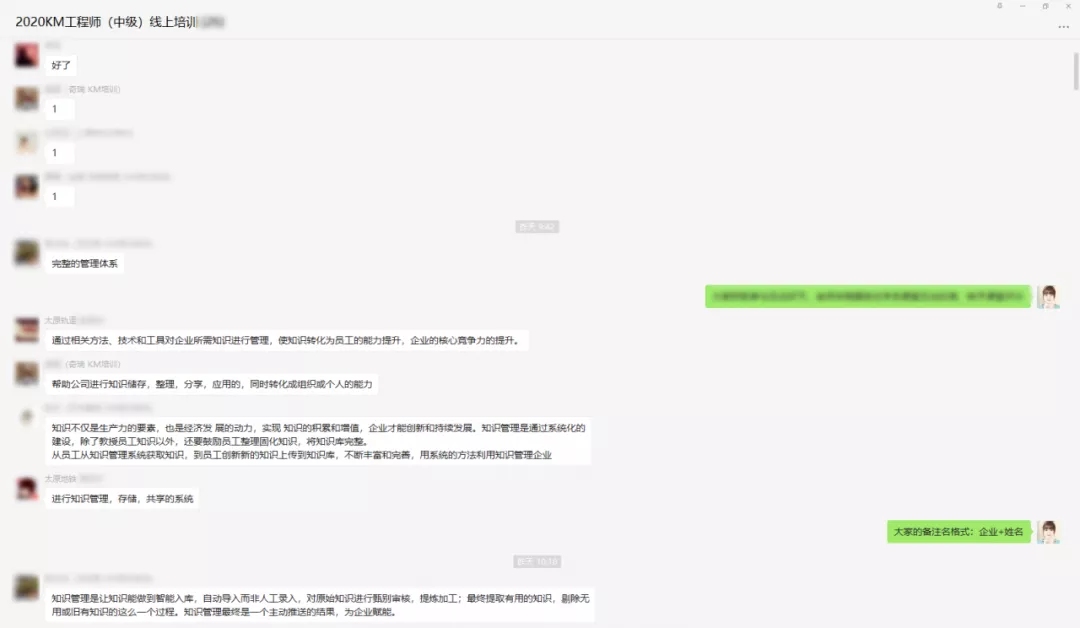Open the chat info three-dots menu
Viewport: 1080px width, 628px height.
1063,27
